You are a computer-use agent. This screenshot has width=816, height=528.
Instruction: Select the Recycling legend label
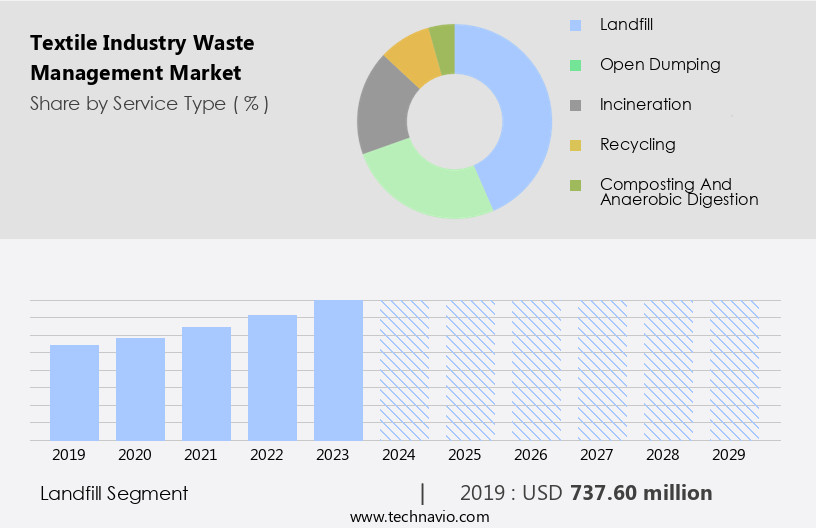637,144
